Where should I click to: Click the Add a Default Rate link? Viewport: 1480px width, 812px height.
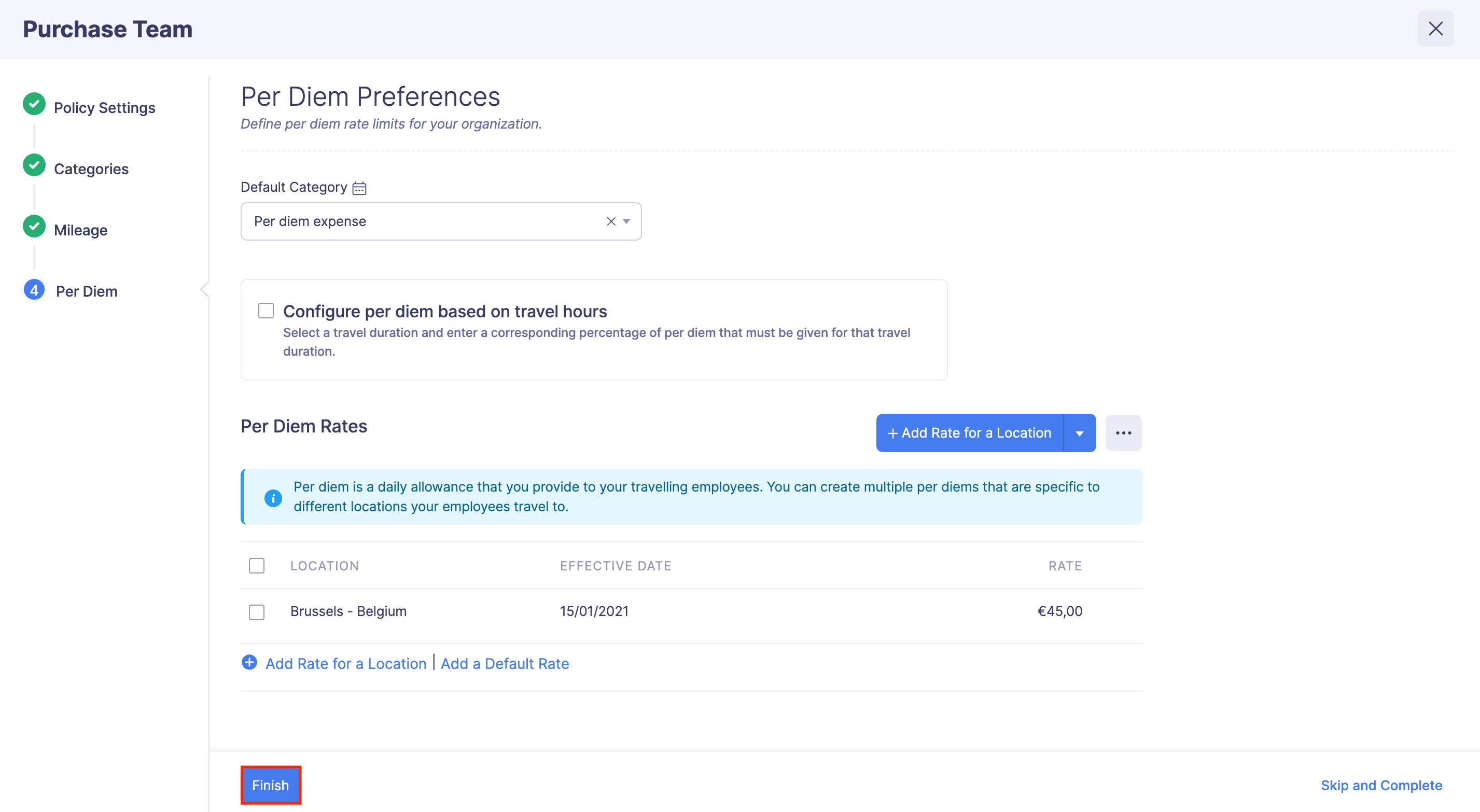tap(505, 664)
